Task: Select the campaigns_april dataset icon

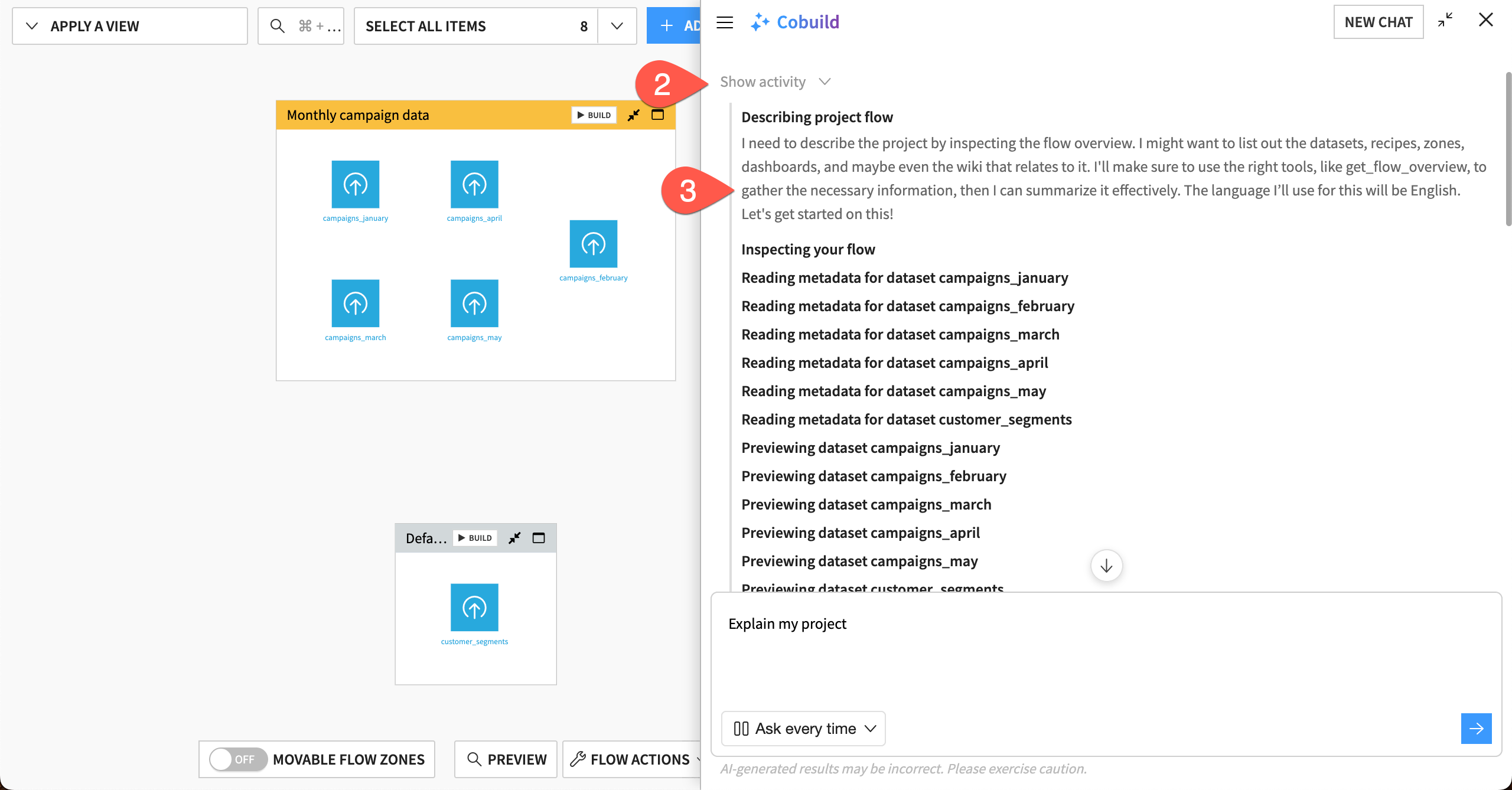Action: pyautogui.click(x=474, y=184)
